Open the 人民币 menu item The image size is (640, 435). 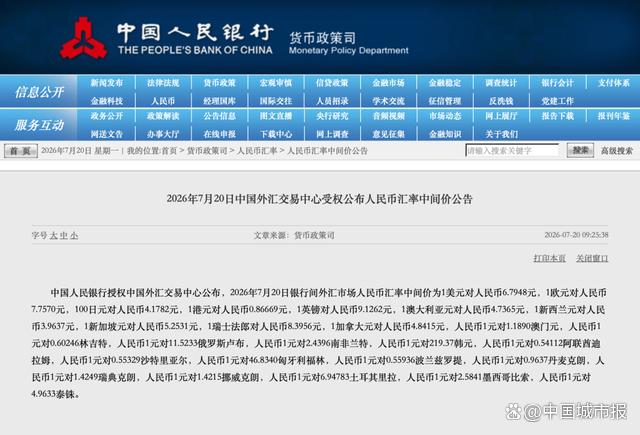(163, 101)
